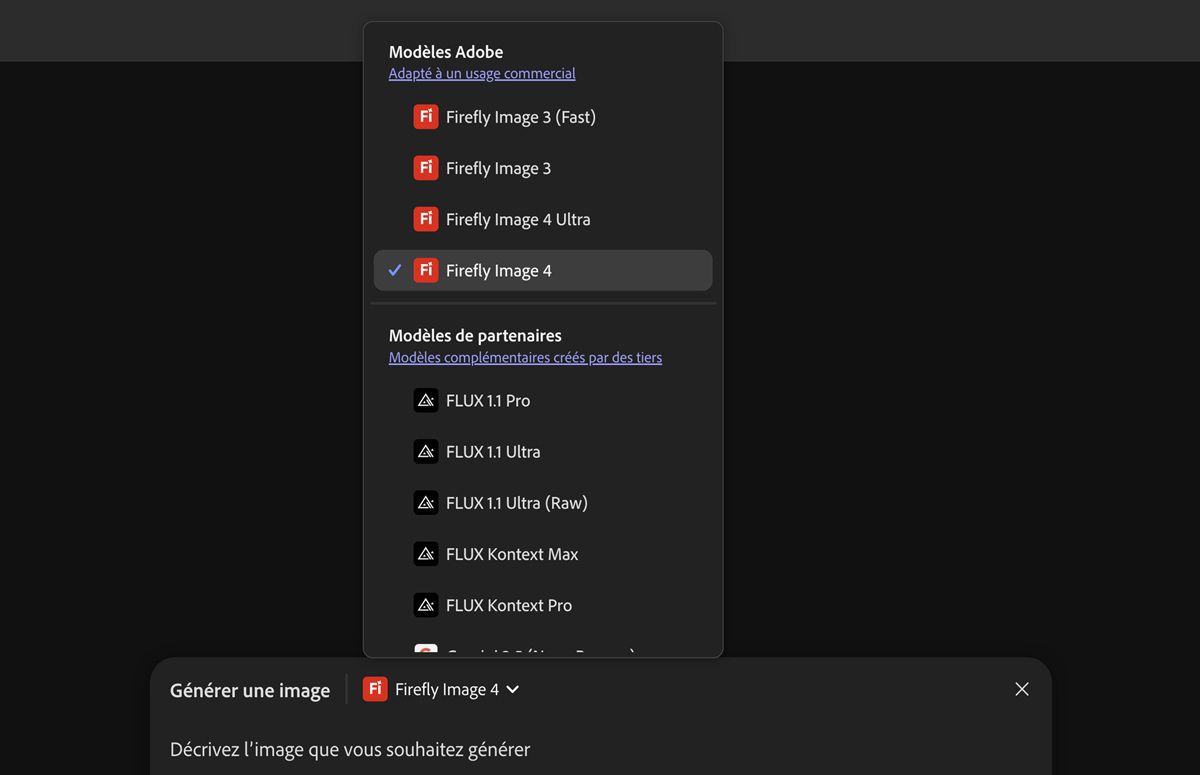Screen dimensions: 1200x775
Task: Pick the FLUX Kontext Pro model
Action: [x=509, y=605]
